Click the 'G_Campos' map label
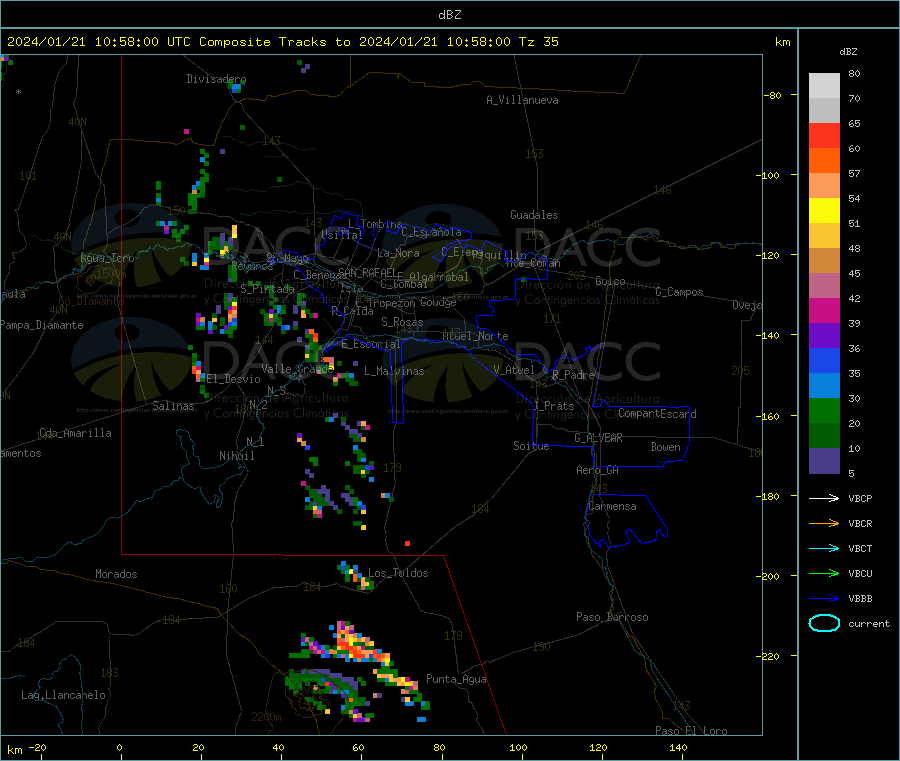Viewport: 900px width, 761px height. pyautogui.click(x=679, y=292)
